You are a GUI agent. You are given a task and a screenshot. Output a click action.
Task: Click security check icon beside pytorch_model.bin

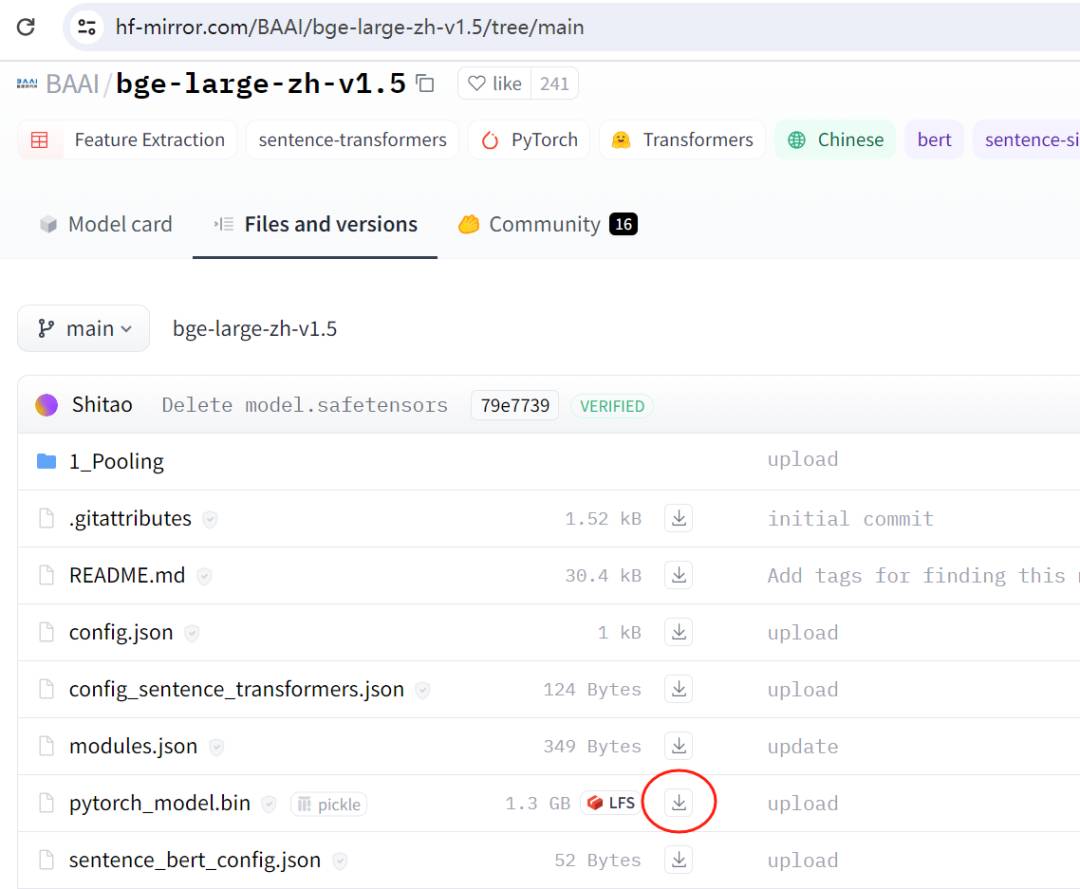269,804
